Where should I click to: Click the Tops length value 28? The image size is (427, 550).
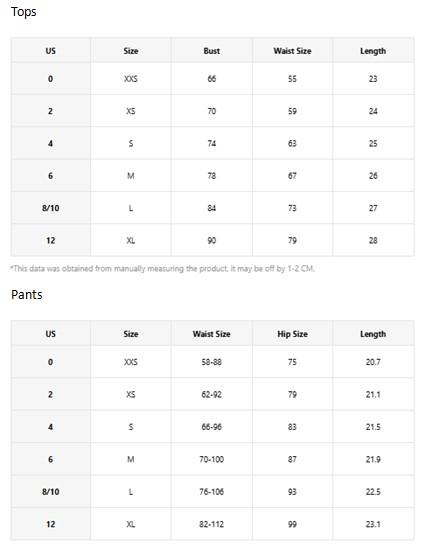373,240
